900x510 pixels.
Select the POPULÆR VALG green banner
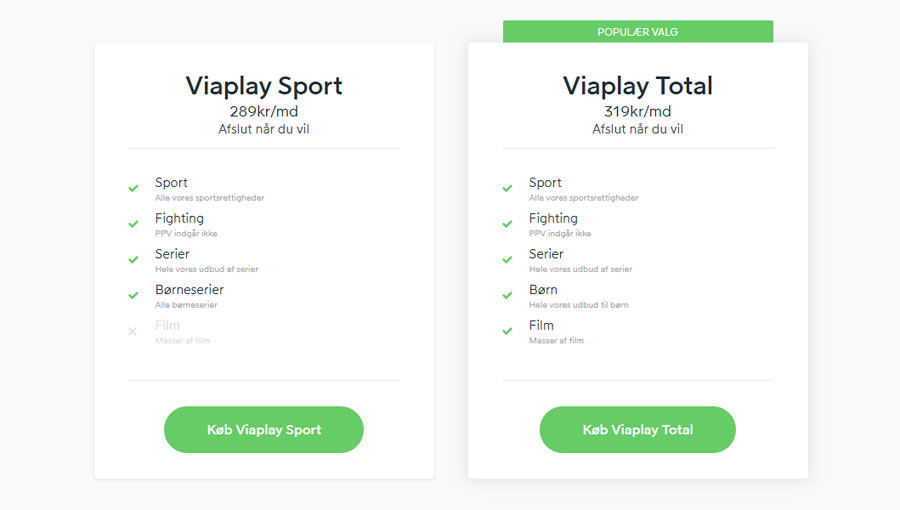point(638,32)
